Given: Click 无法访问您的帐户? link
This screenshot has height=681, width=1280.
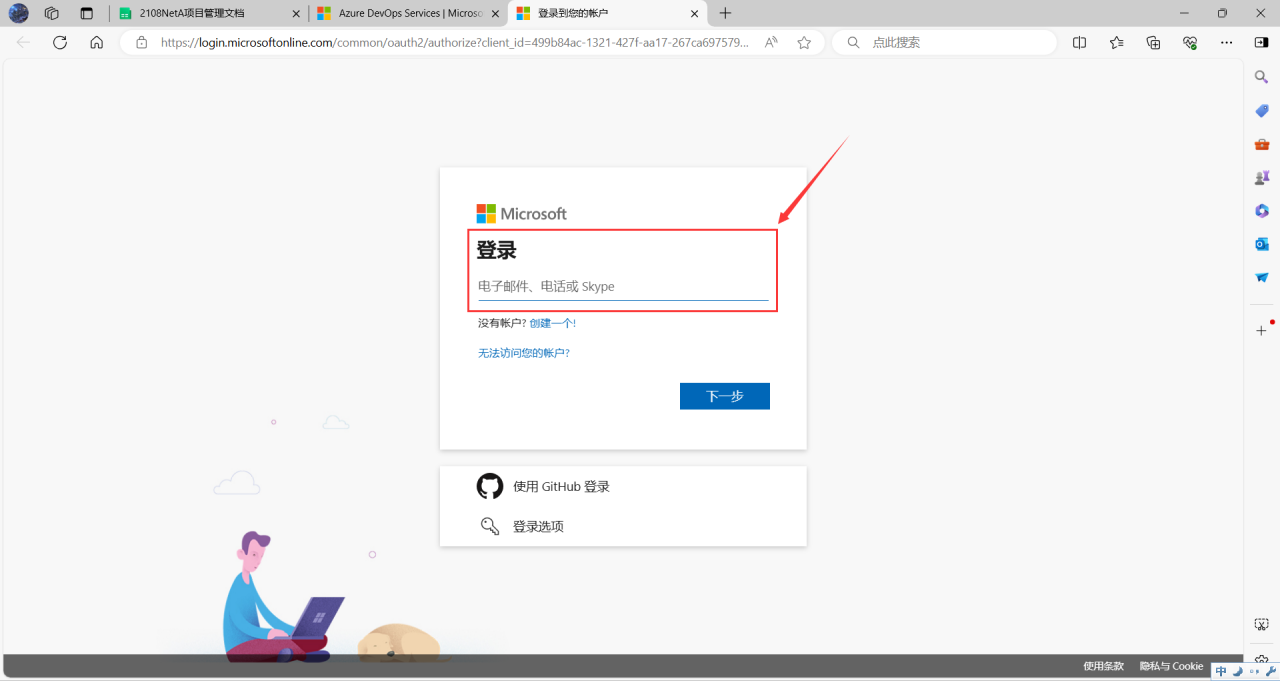Looking at the screenshot, I should click(524, 353).
